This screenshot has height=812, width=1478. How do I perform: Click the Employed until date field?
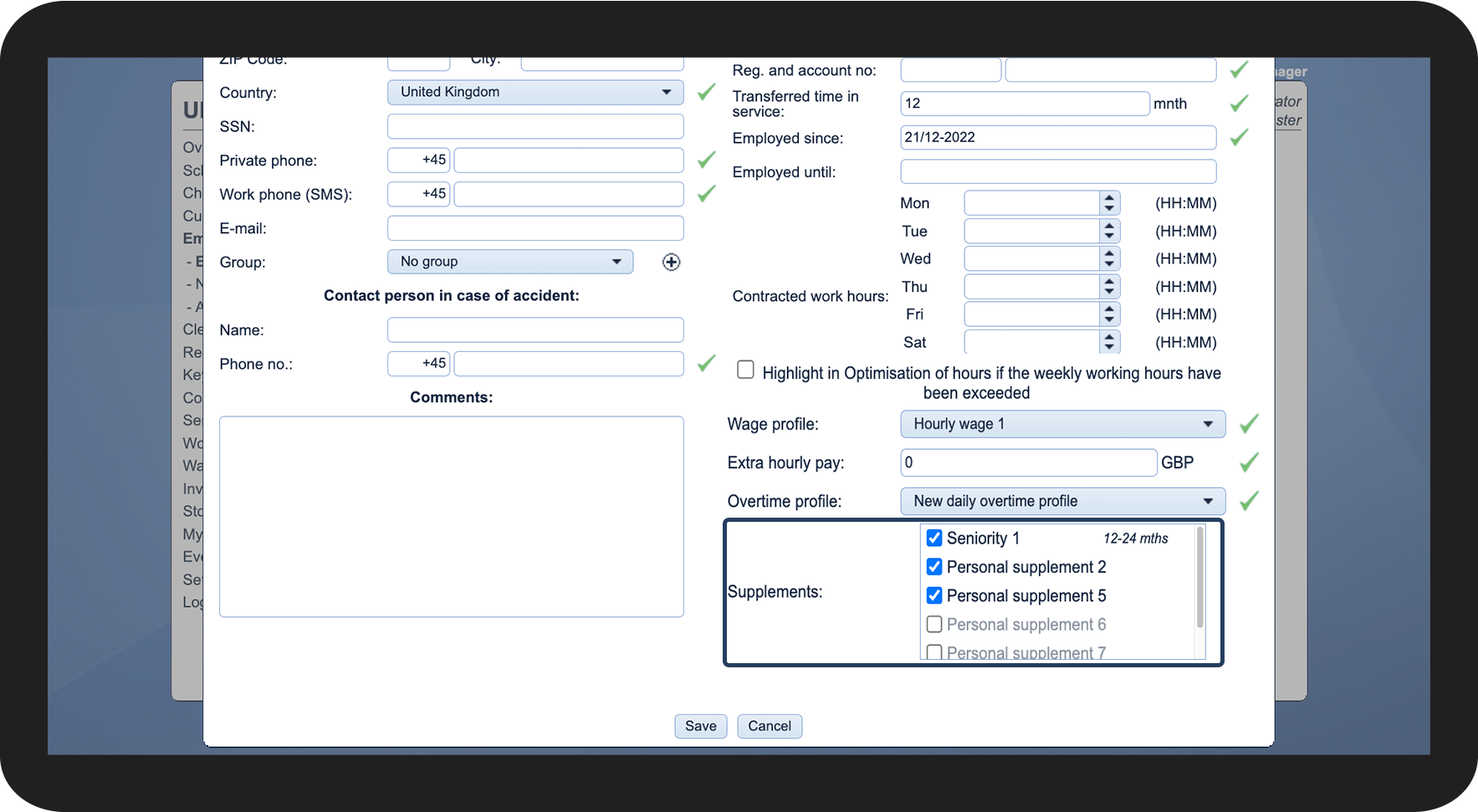pyautogui.click(x=1058, y=171)
